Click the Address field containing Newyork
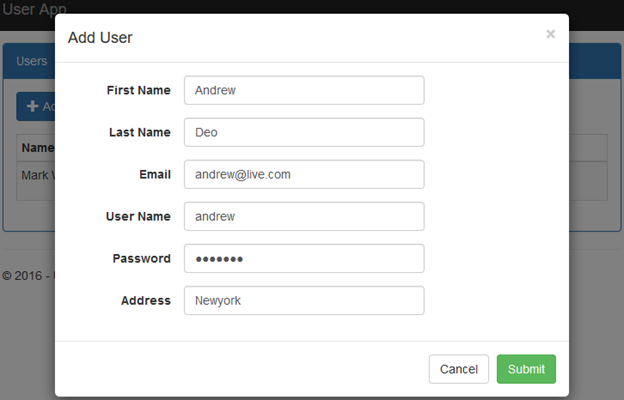 click(x=304, y=300)
